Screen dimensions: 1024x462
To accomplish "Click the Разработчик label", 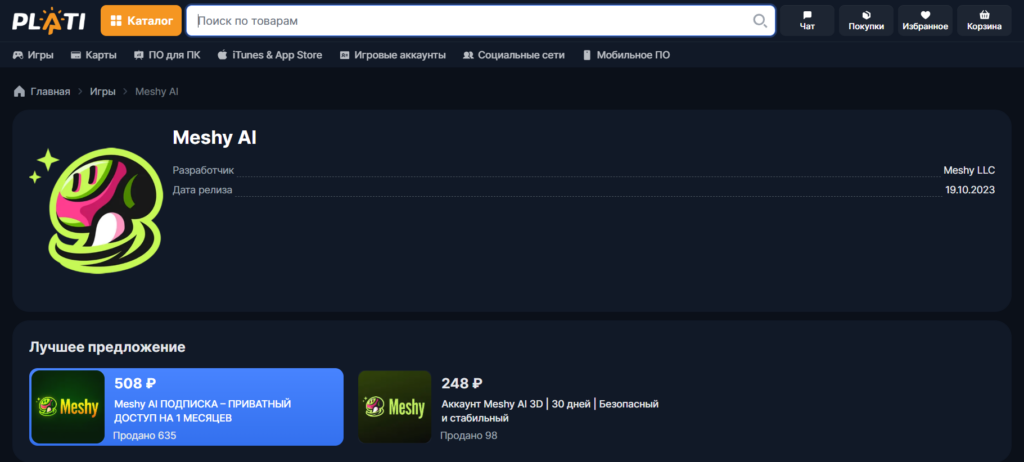I will pos(203,171).
